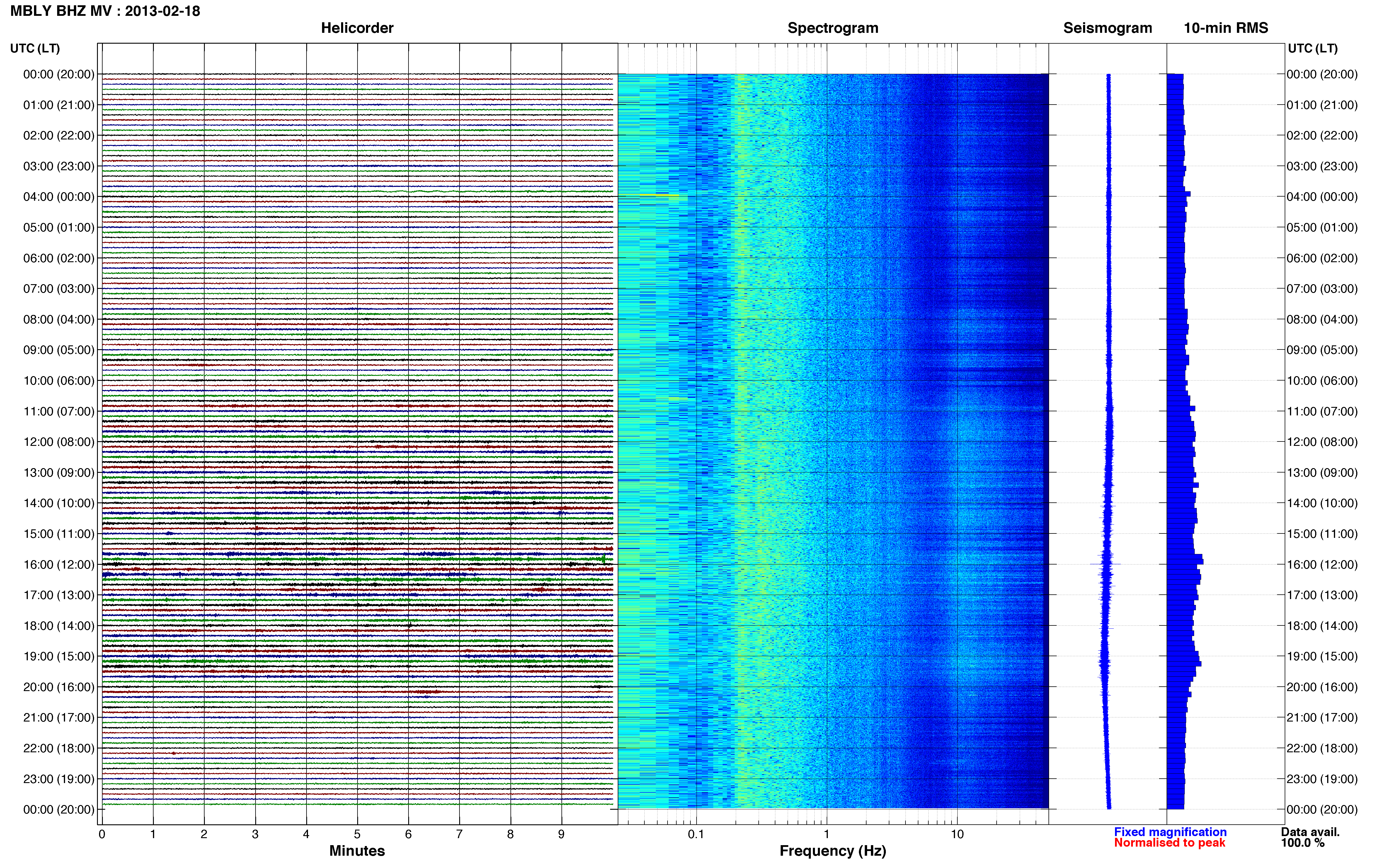Viewport: 1389px width, 868px height.
Task: Click '14:00 (10:00)' on the RMS time axis
Action: [x=1322, y=504]
